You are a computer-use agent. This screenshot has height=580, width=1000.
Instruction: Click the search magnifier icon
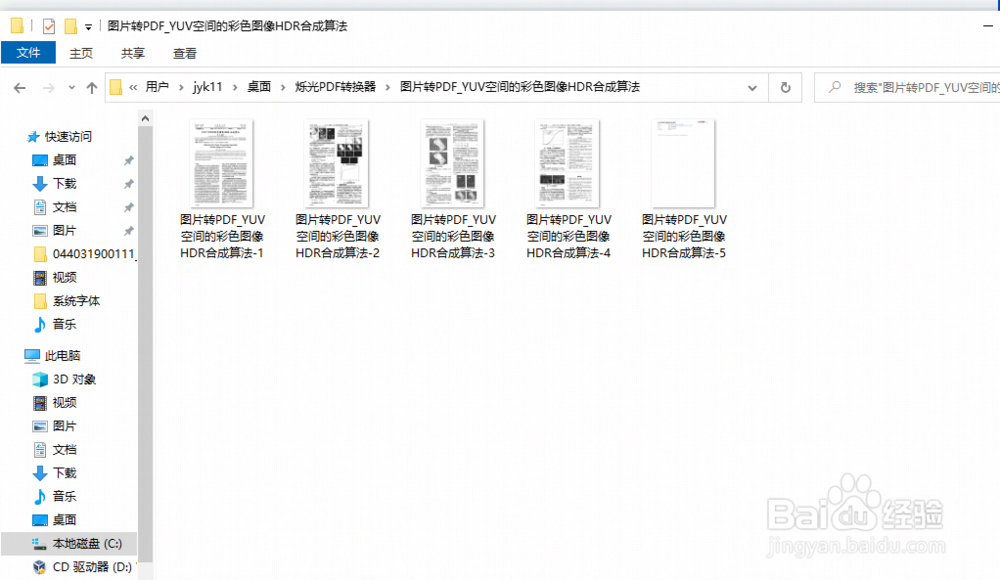click(833, 87)
